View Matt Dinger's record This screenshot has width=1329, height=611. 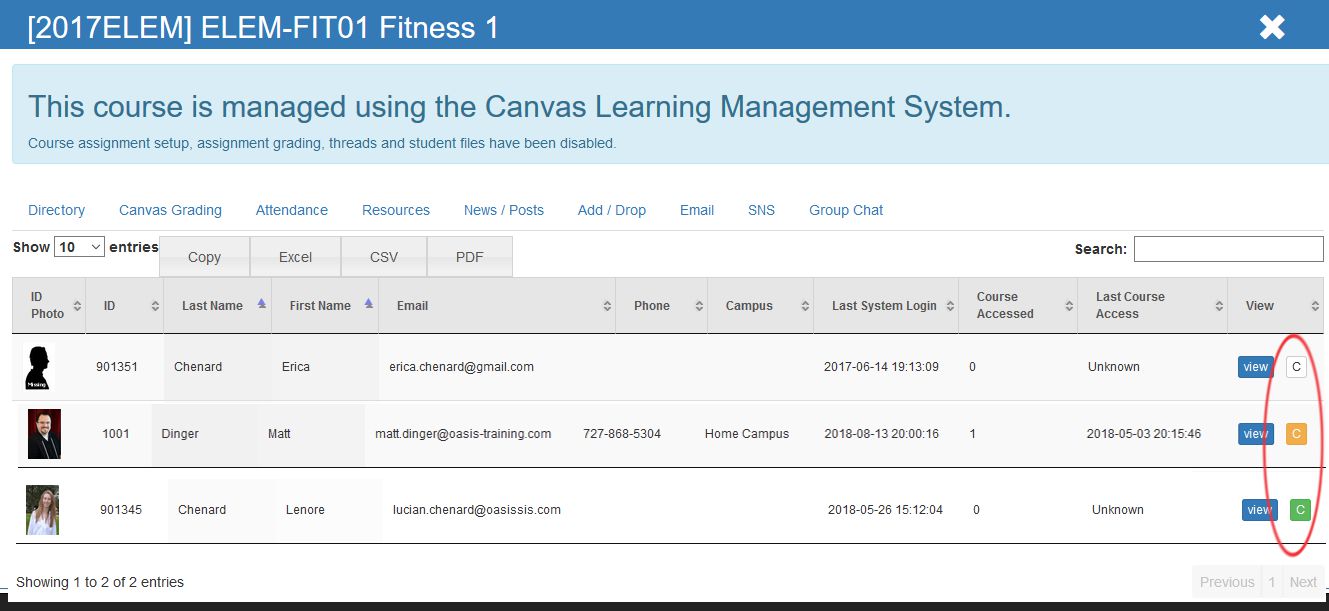pos(1256,434)
